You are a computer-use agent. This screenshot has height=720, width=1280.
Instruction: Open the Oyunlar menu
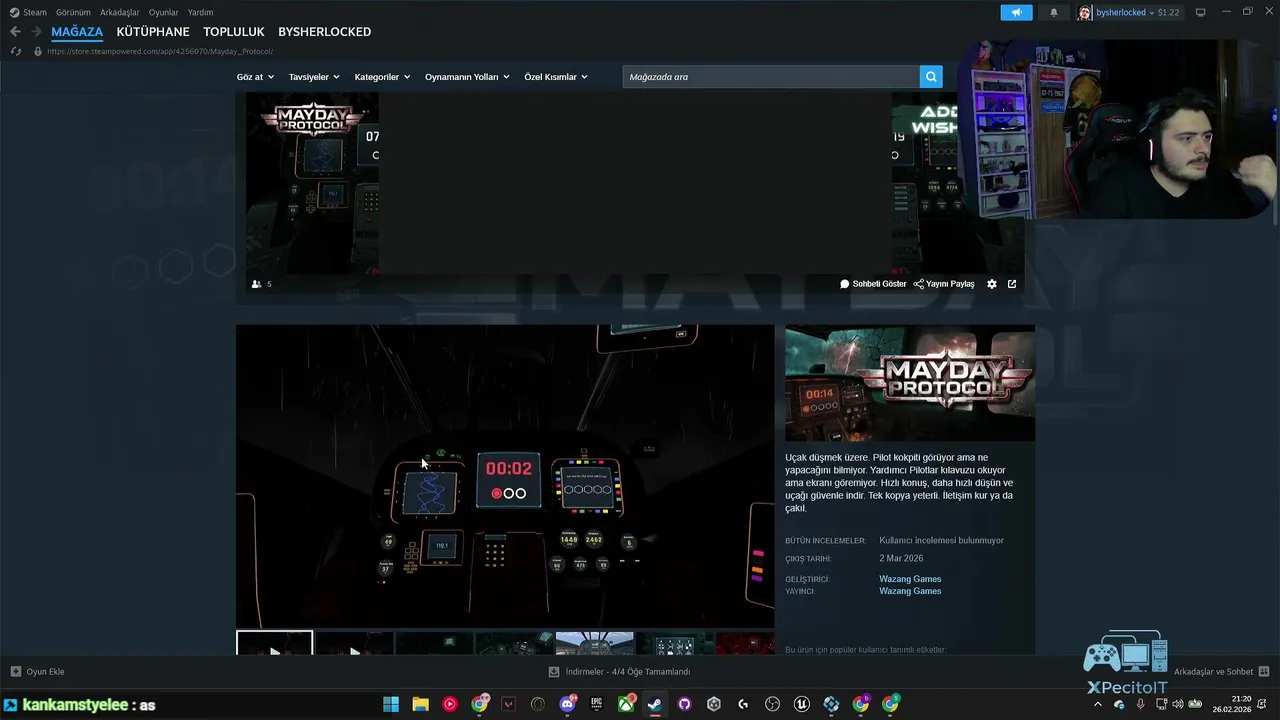click(x=164, y=12)
